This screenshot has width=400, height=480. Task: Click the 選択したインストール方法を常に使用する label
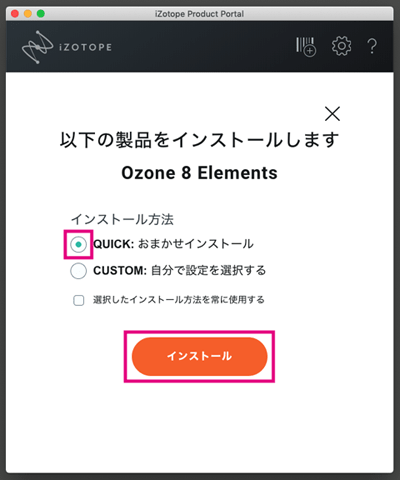179,300
